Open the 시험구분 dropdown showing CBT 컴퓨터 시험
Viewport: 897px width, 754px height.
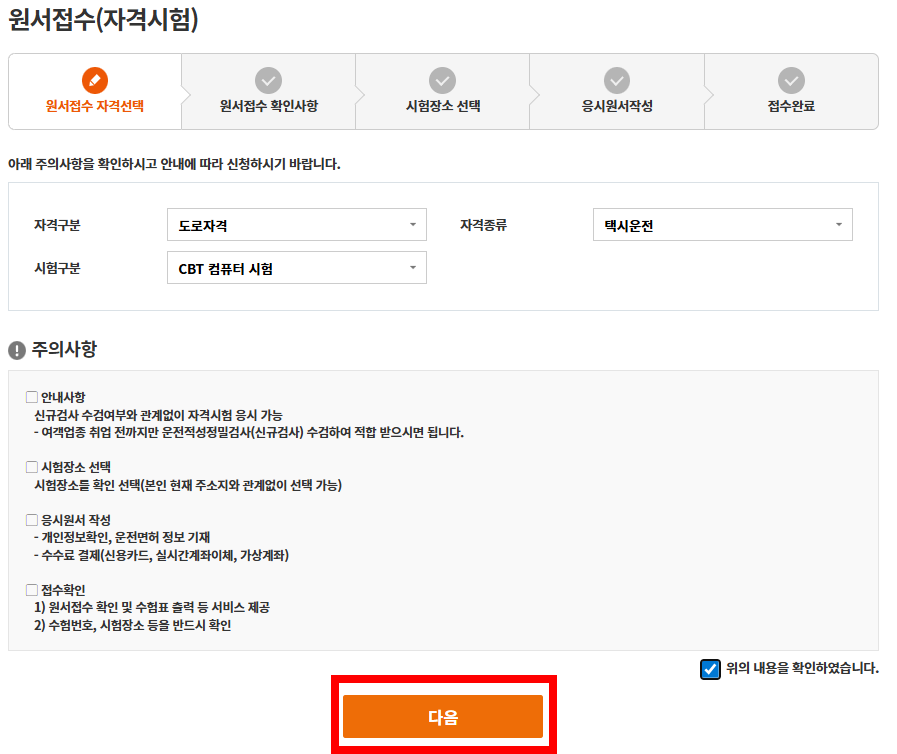click(x=297, y=268)
